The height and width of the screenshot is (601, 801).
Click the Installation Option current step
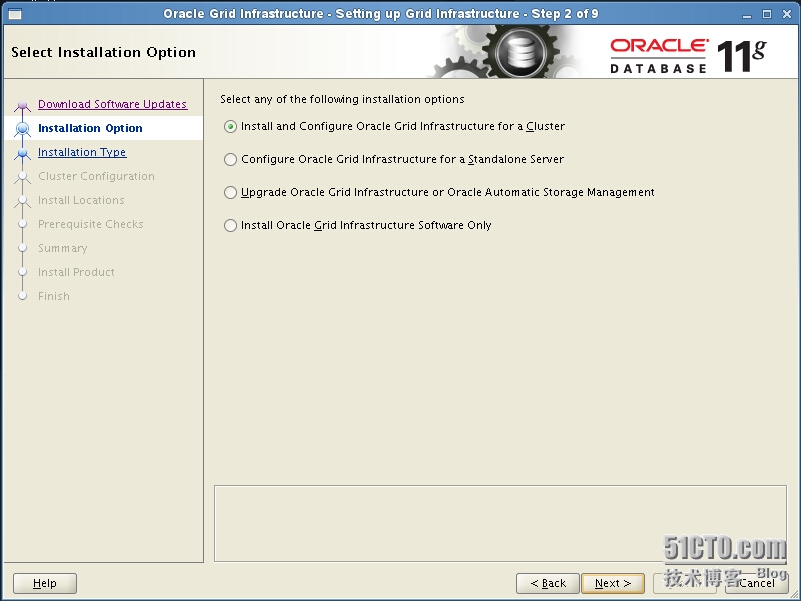coord(90,128)
